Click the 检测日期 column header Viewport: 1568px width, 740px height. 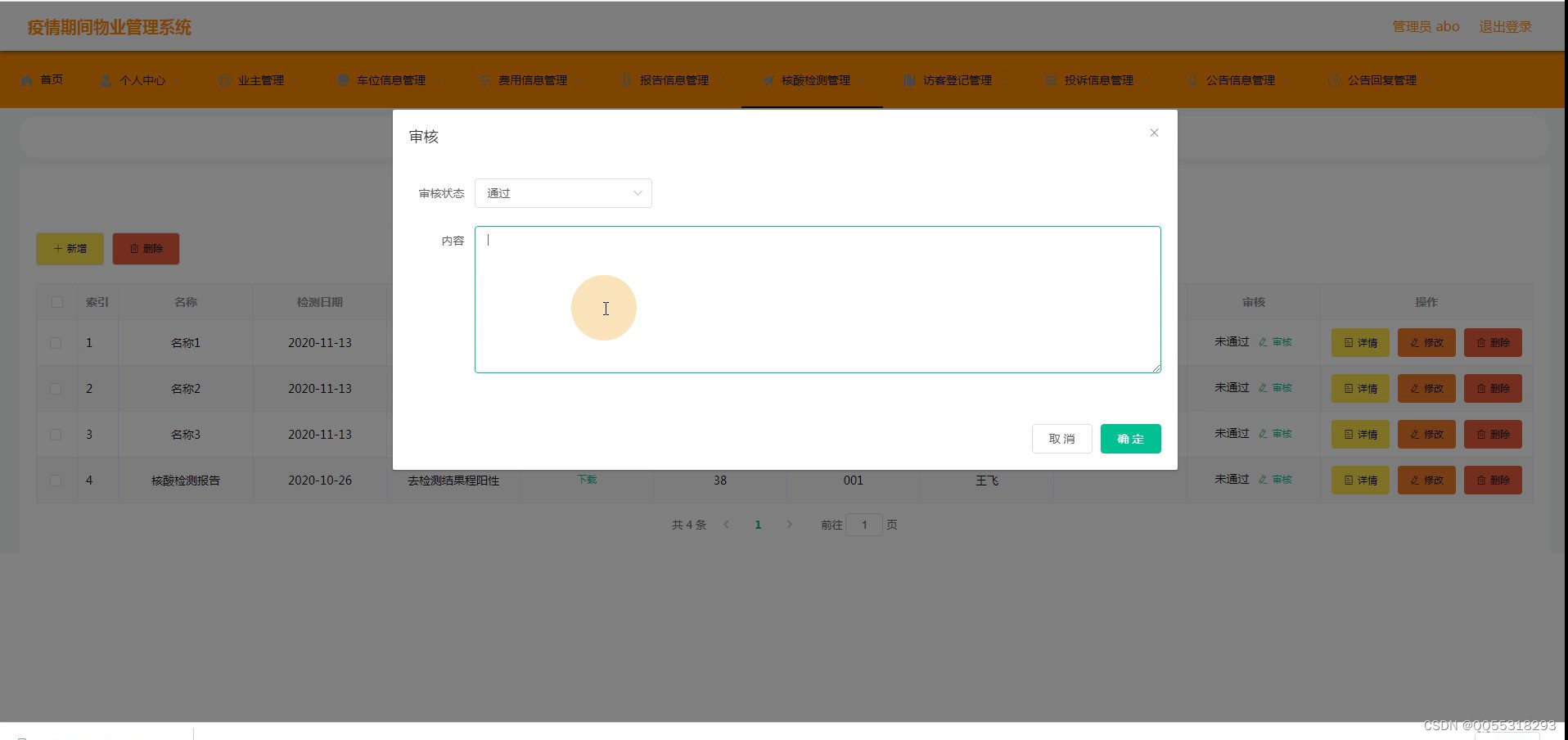point(319,302)
